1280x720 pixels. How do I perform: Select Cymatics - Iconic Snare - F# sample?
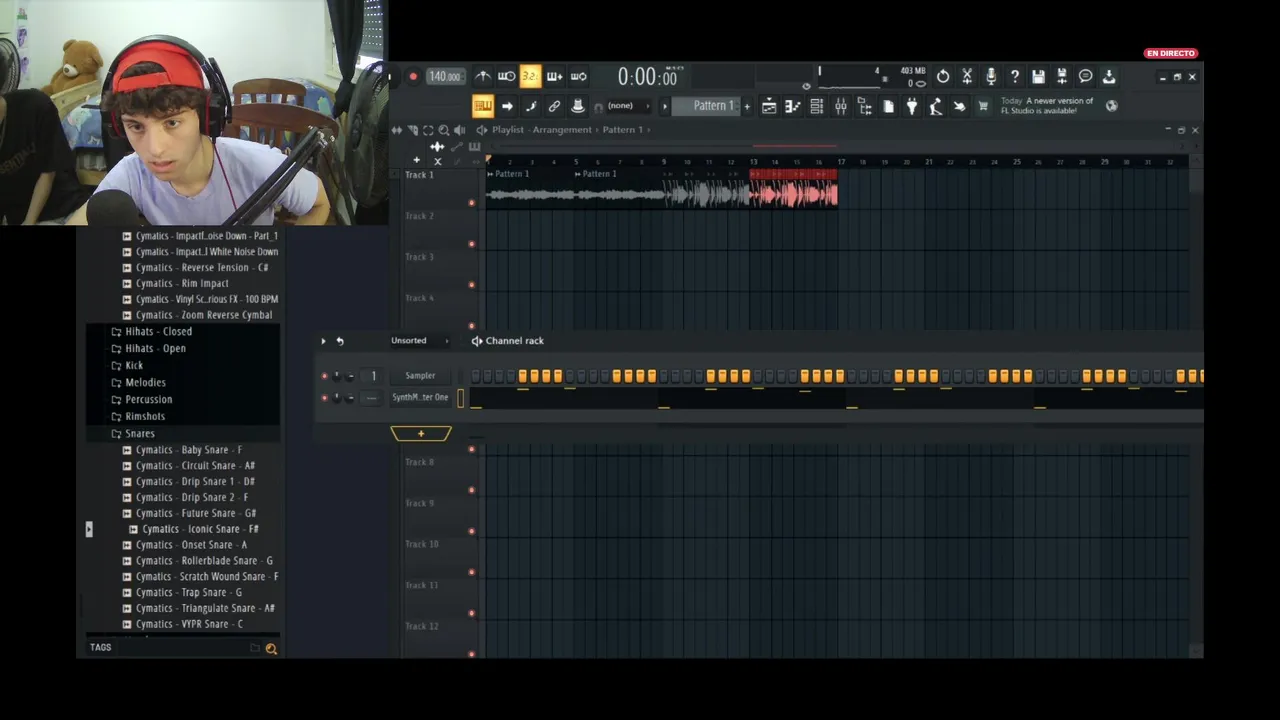[x=193, y=529]
